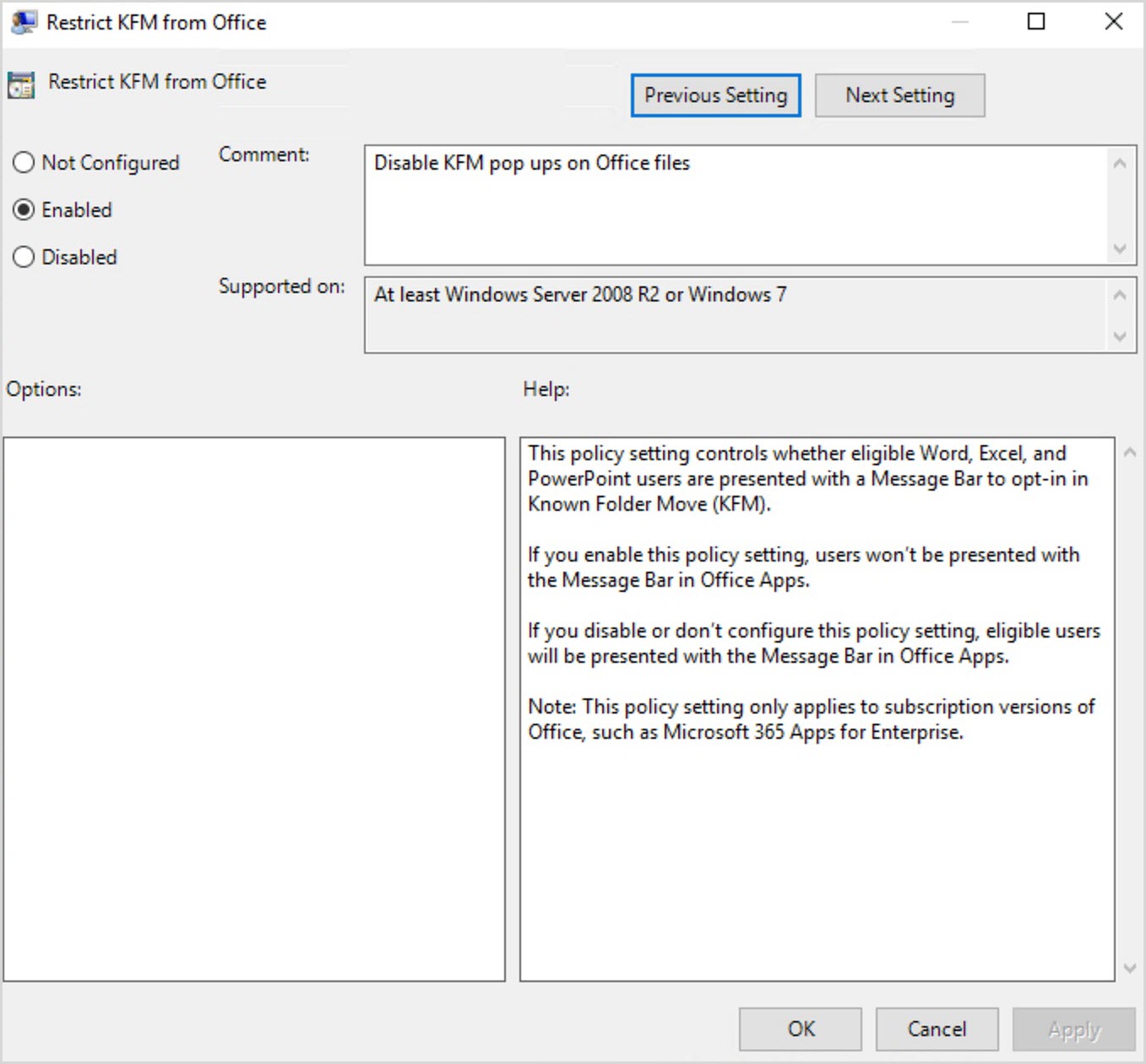Click the Comment box scroll down arrow

[x=1120, y=249]
